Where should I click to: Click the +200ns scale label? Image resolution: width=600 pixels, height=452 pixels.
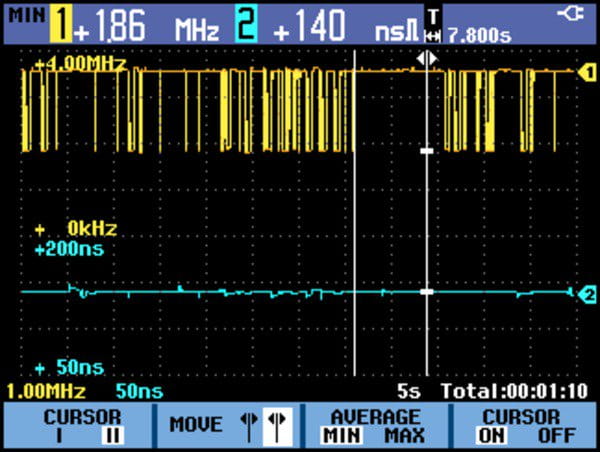click(69, 250)
